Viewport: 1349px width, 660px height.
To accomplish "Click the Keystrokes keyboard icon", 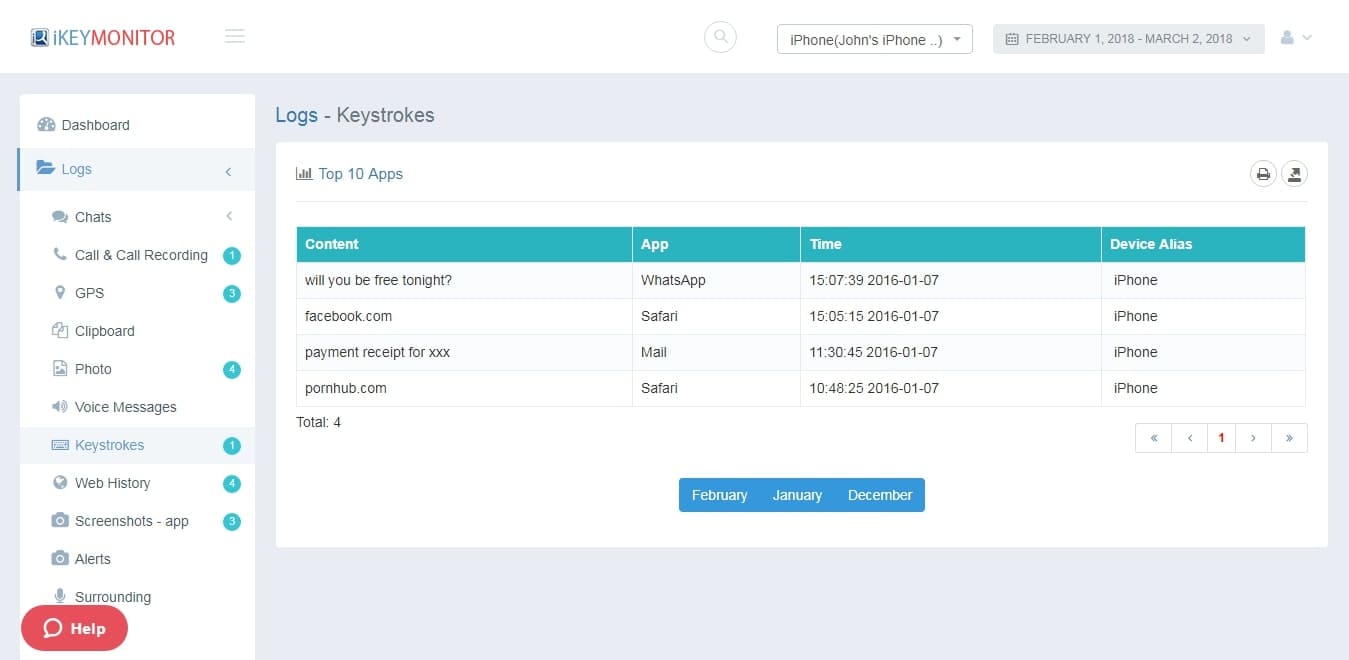I will click(x=59, y=444).
